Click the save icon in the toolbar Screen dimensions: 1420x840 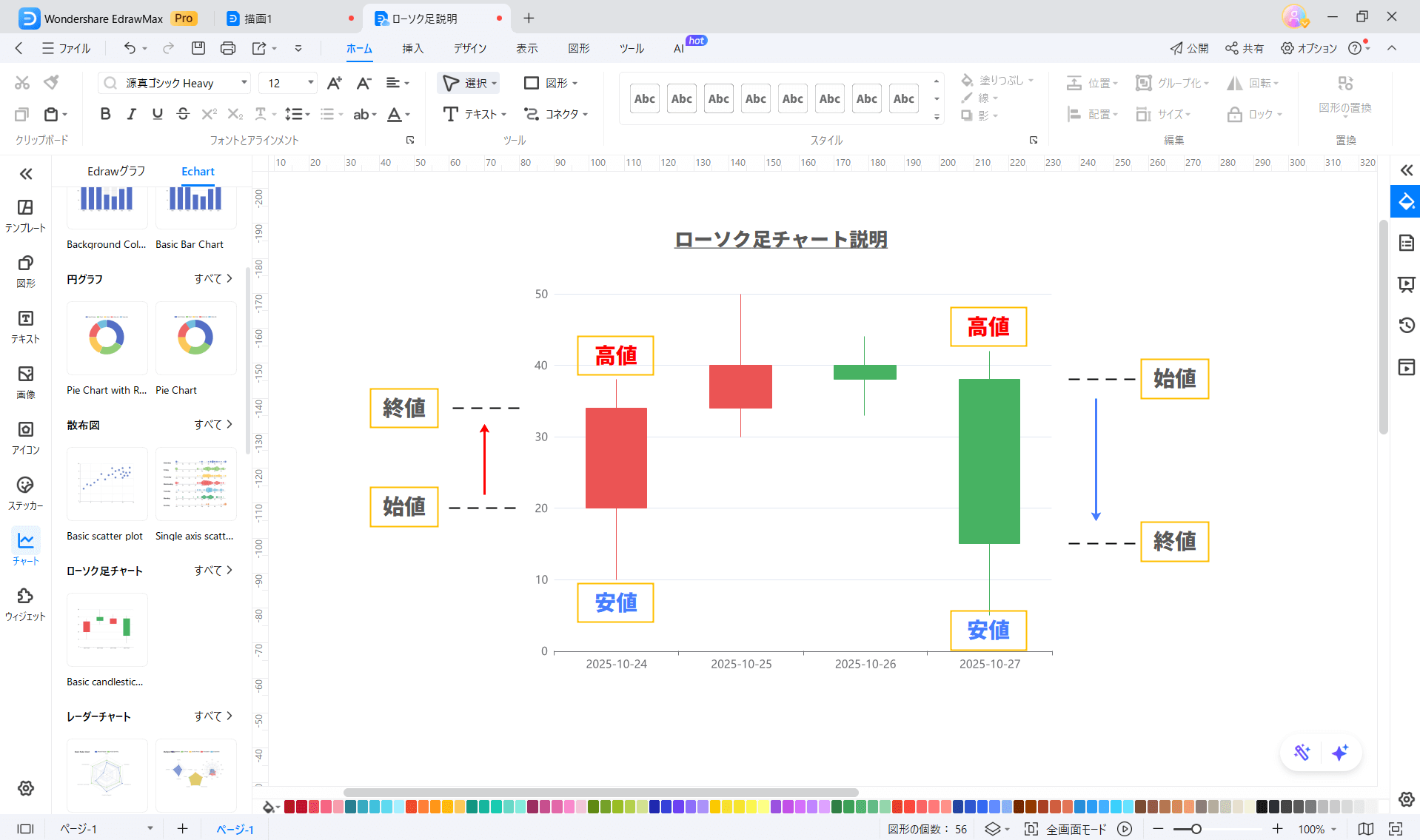[198, 48]
